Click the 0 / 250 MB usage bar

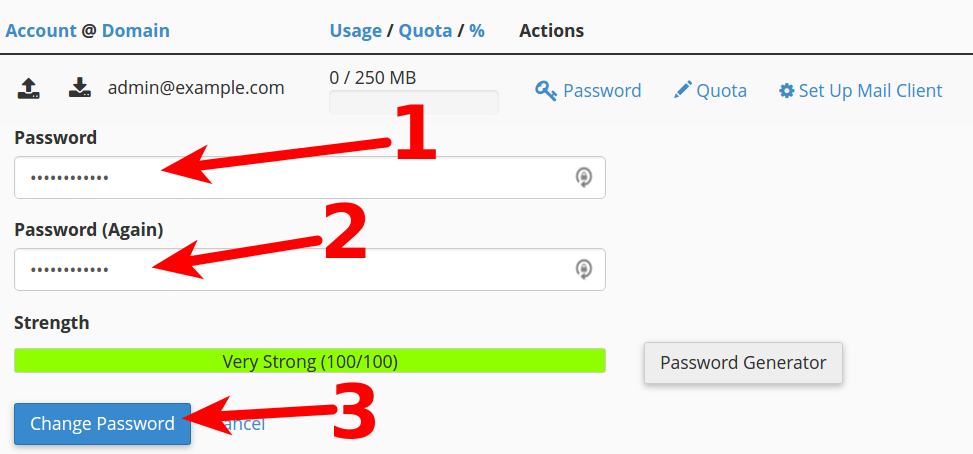point(413,101)
